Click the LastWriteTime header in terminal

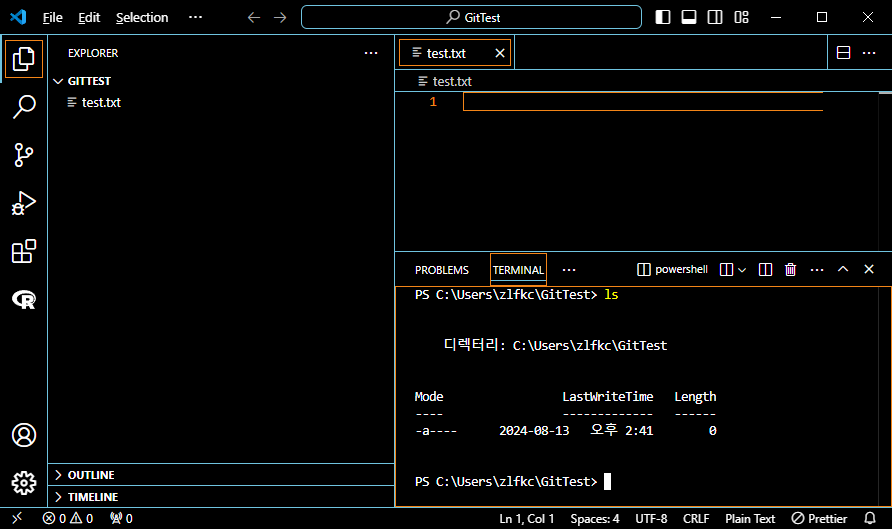(x=608, y=396)
